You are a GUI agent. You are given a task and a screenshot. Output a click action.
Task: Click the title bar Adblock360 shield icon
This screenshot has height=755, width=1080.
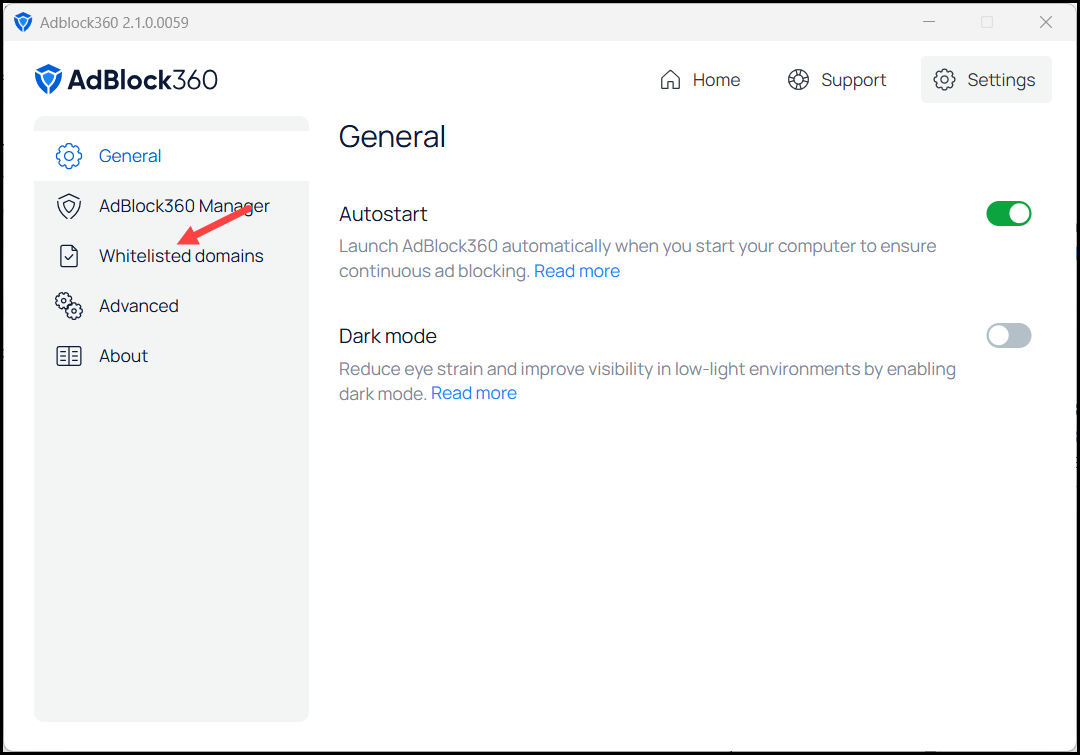pyautogui.click(x=23, y=22)
